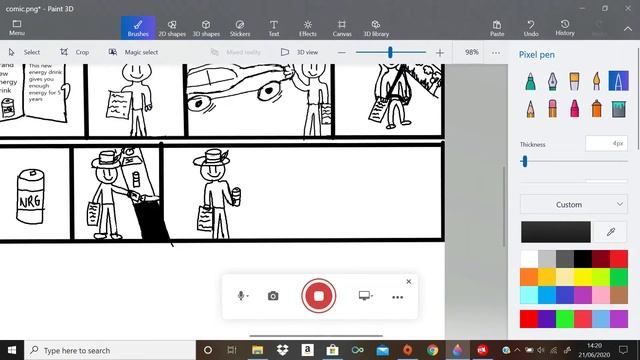Click the current color preview box
Viewport: 640px width, 360px height.
556,232
